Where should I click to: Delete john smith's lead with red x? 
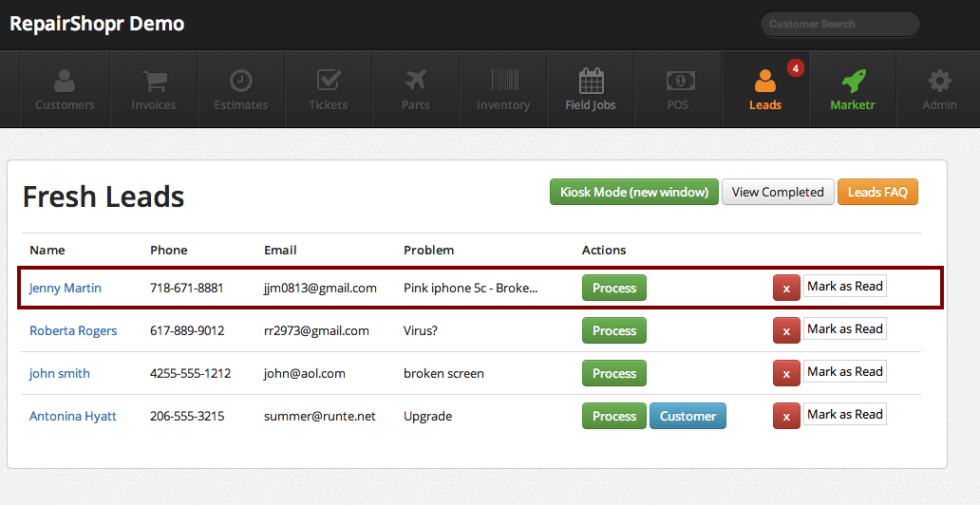tap(786, 374)
